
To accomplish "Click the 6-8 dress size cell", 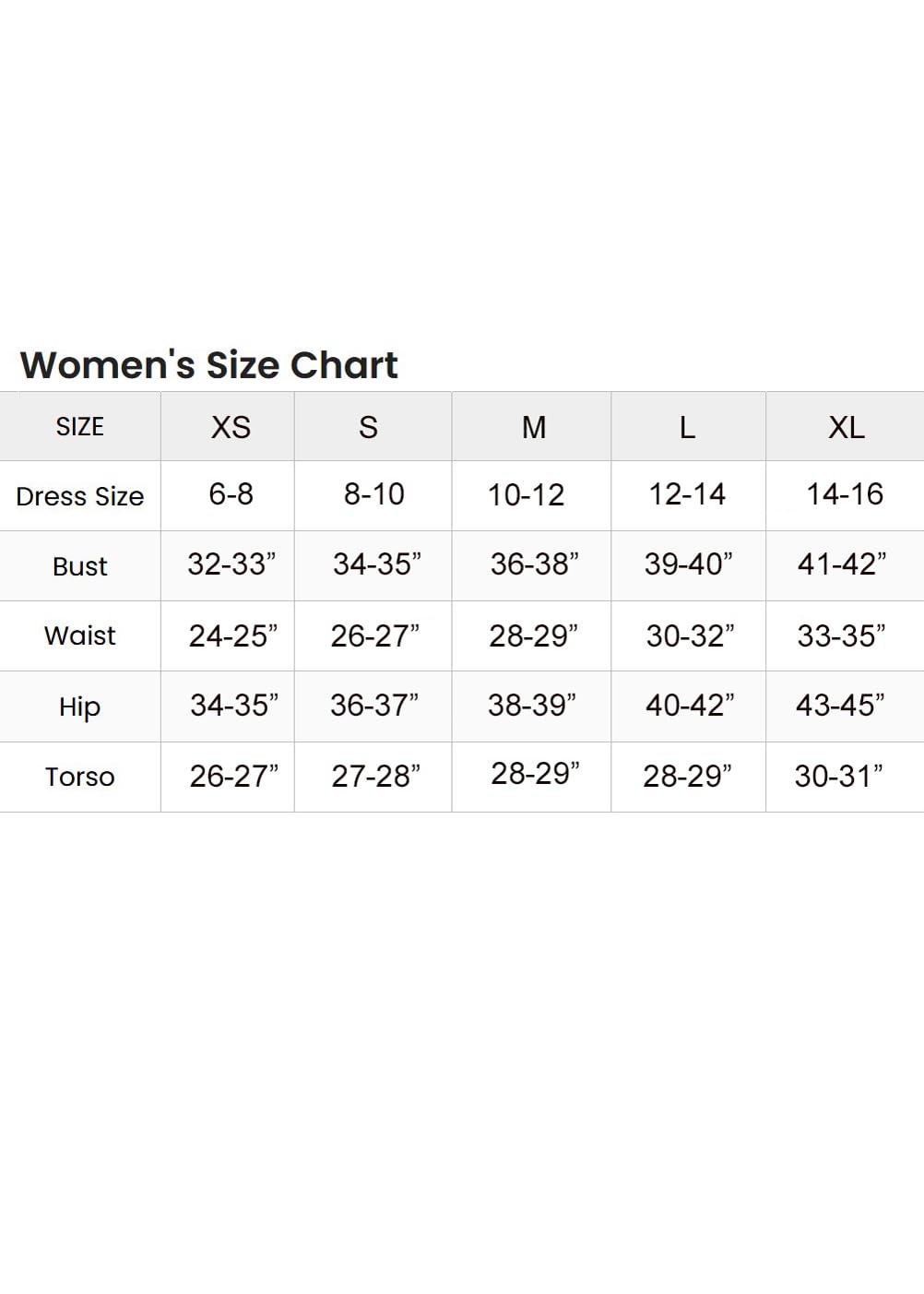I will coord(231,494).
